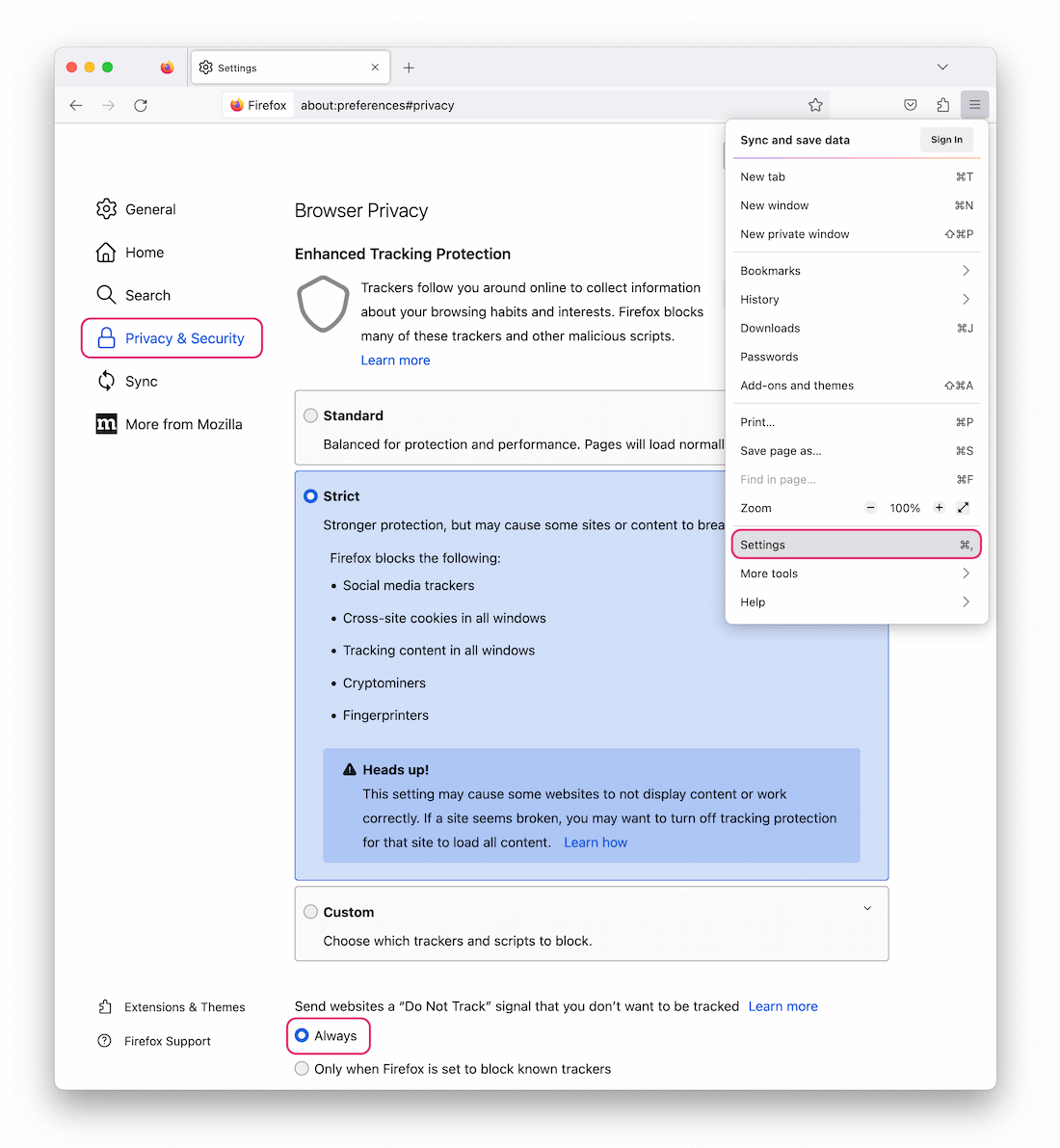
Task: Select the Settings tab
Action: [x=291, y=67]
